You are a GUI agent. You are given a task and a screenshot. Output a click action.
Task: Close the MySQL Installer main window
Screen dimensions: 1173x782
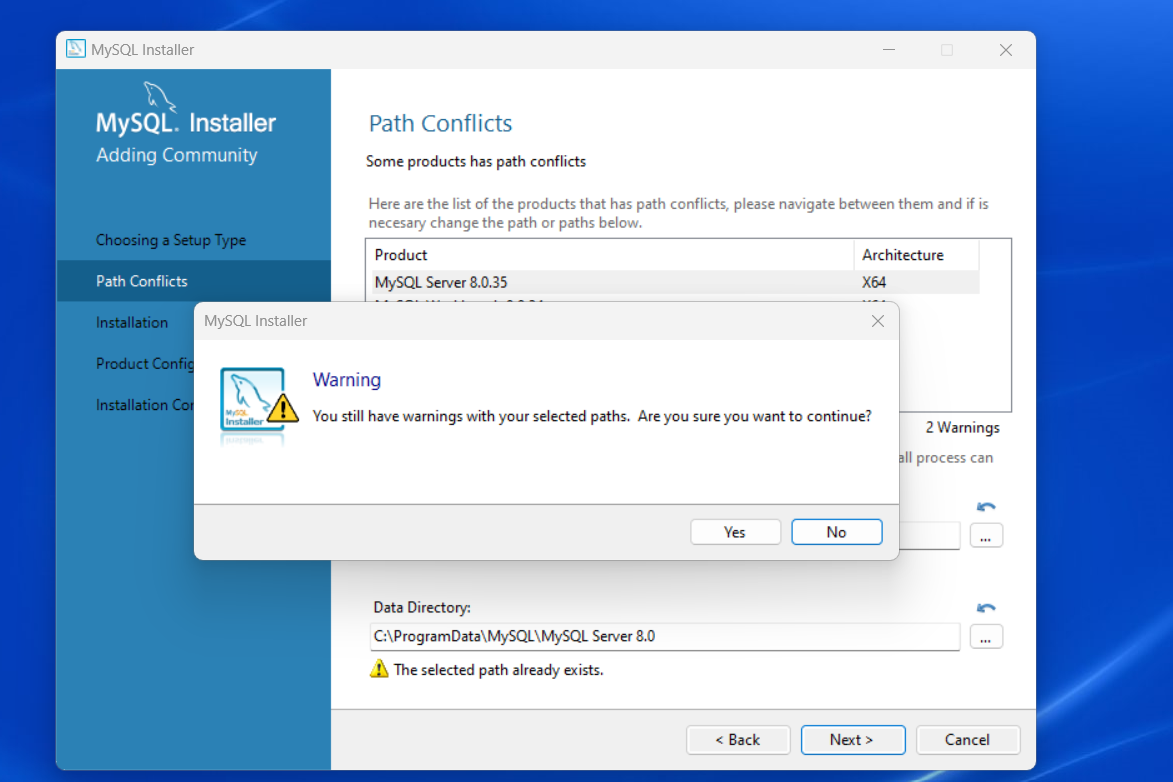[1005, 49]
